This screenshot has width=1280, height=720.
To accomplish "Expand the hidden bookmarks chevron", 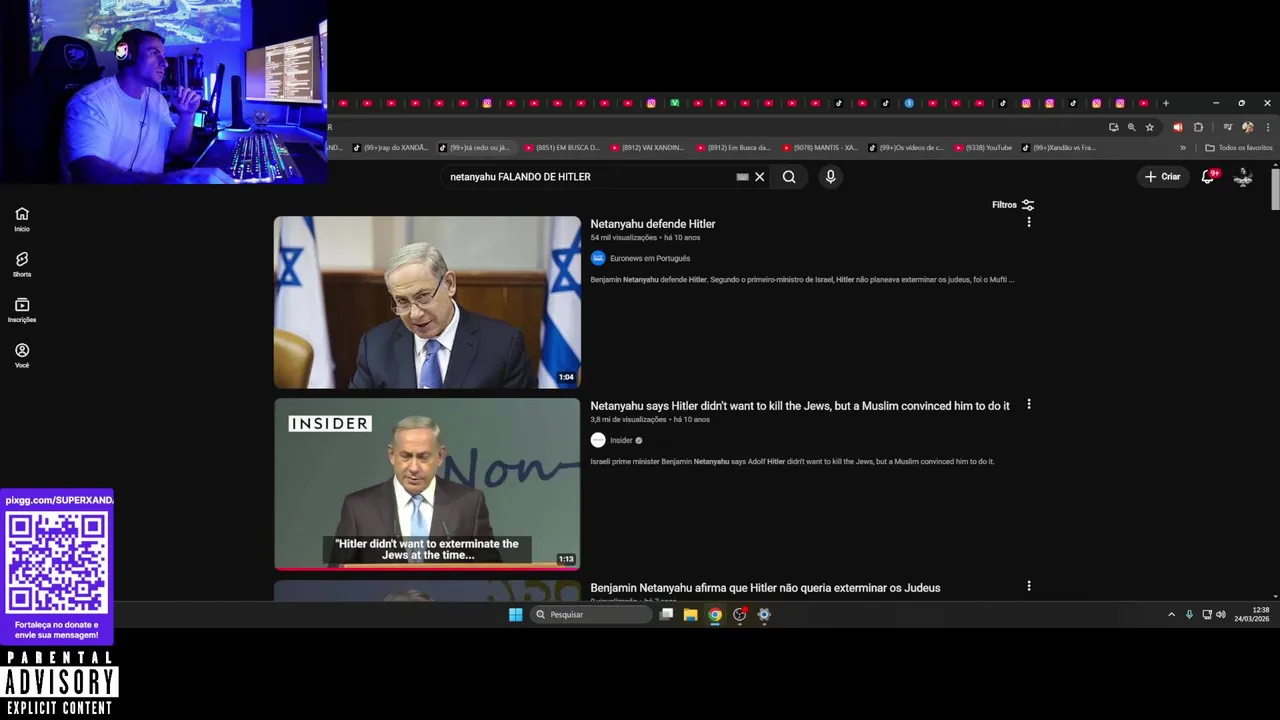I will tap(1183, 148).
